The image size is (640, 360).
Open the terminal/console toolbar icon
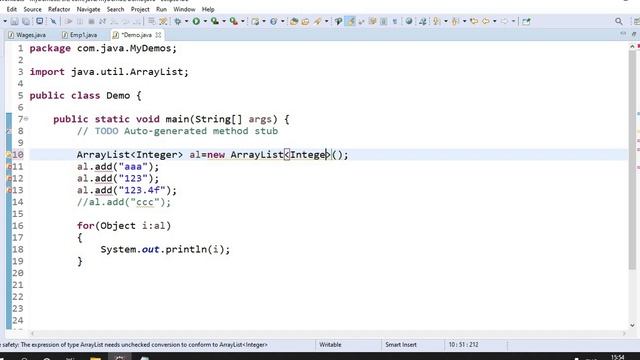(40, 21)
